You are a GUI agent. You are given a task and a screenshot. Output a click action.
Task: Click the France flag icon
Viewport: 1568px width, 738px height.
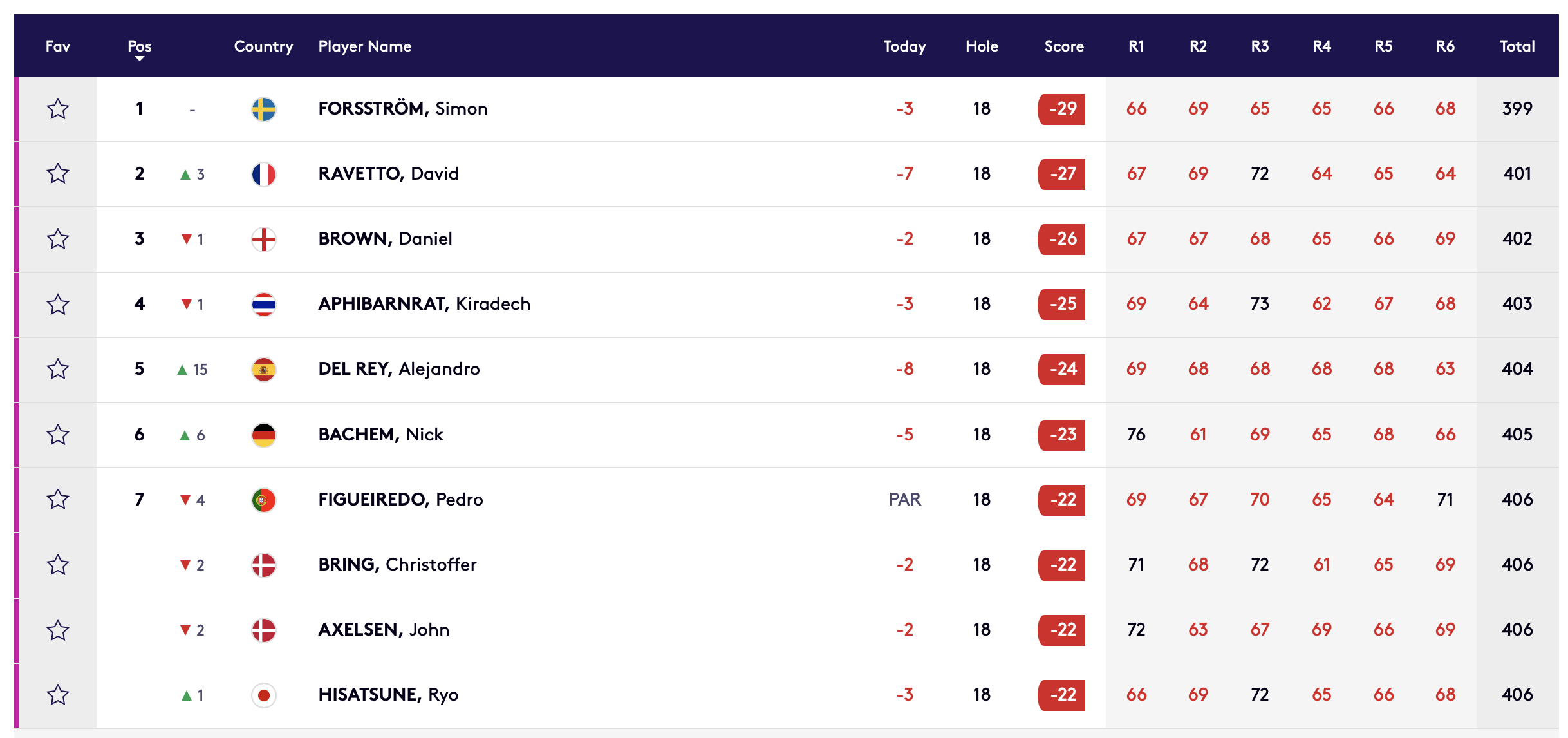pyautogui.click(x=263, y=174)
